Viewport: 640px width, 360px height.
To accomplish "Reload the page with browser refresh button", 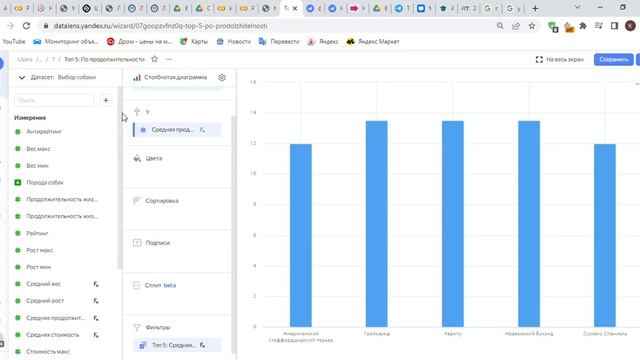I will point(27,26).
